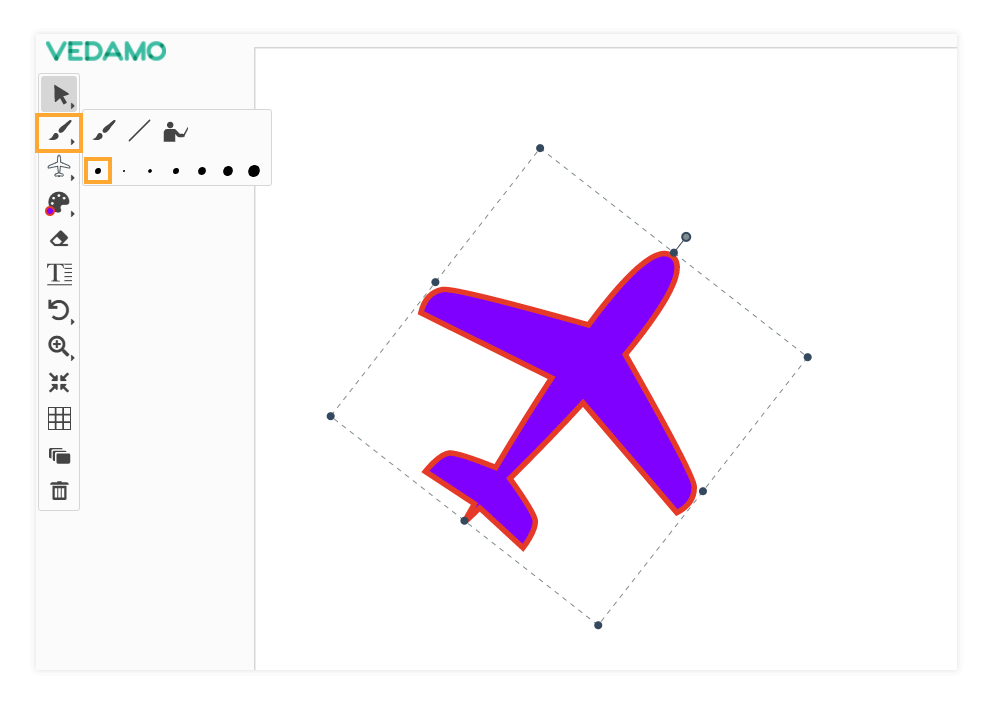Select the third brush size dot
This screenshot has width=993, height=704.
(x=176, y=171)
